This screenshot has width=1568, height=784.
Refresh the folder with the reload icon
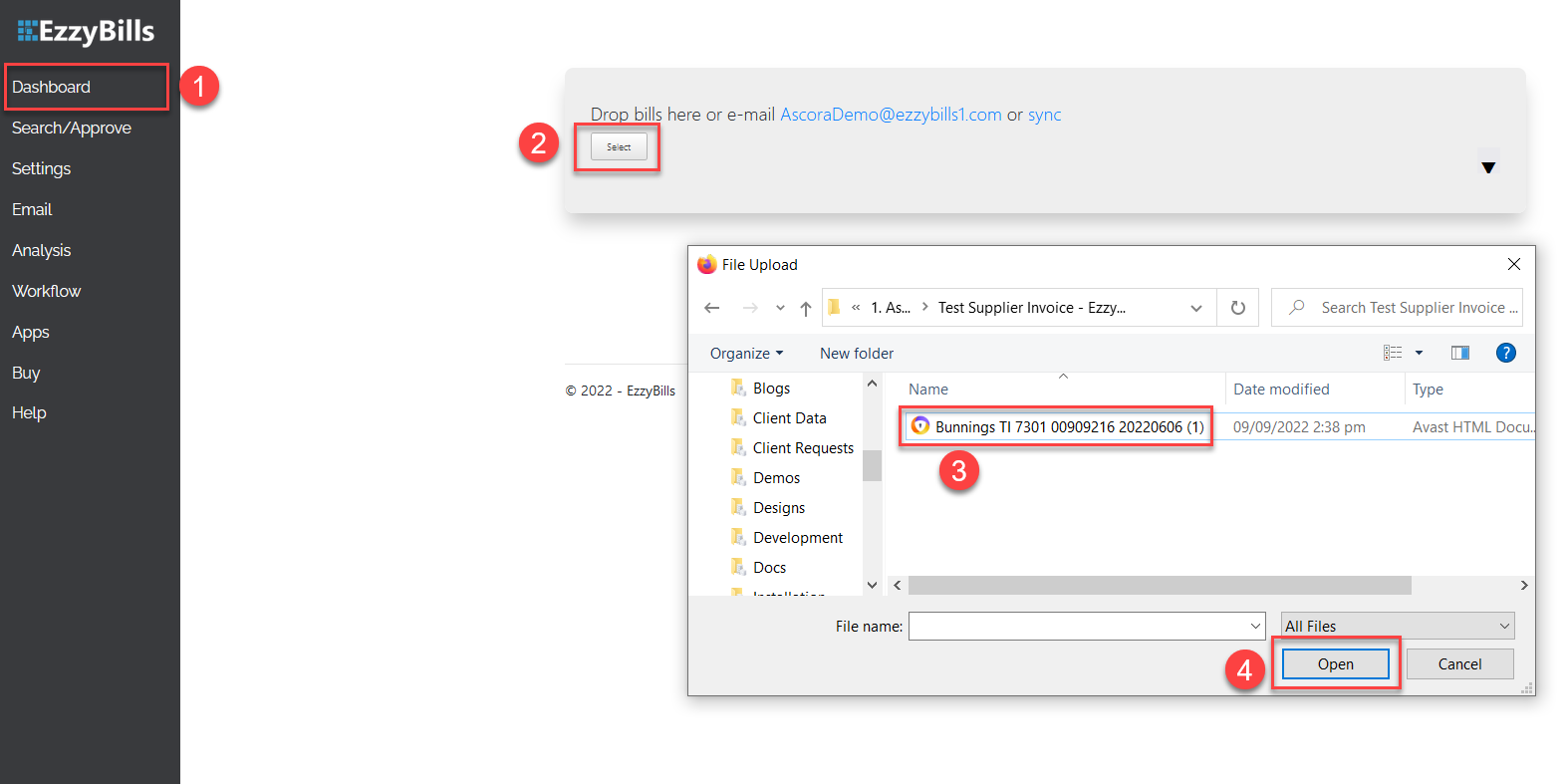pyautogui.click(x=1238, y=308)
